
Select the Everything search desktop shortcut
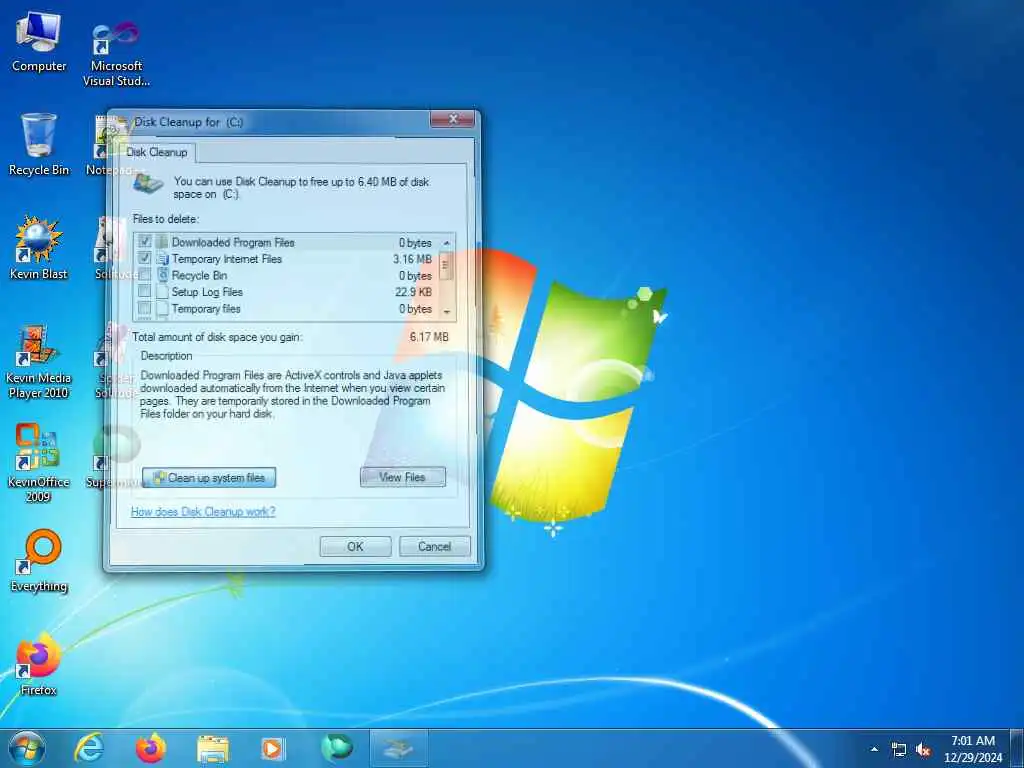pos(39,560)
